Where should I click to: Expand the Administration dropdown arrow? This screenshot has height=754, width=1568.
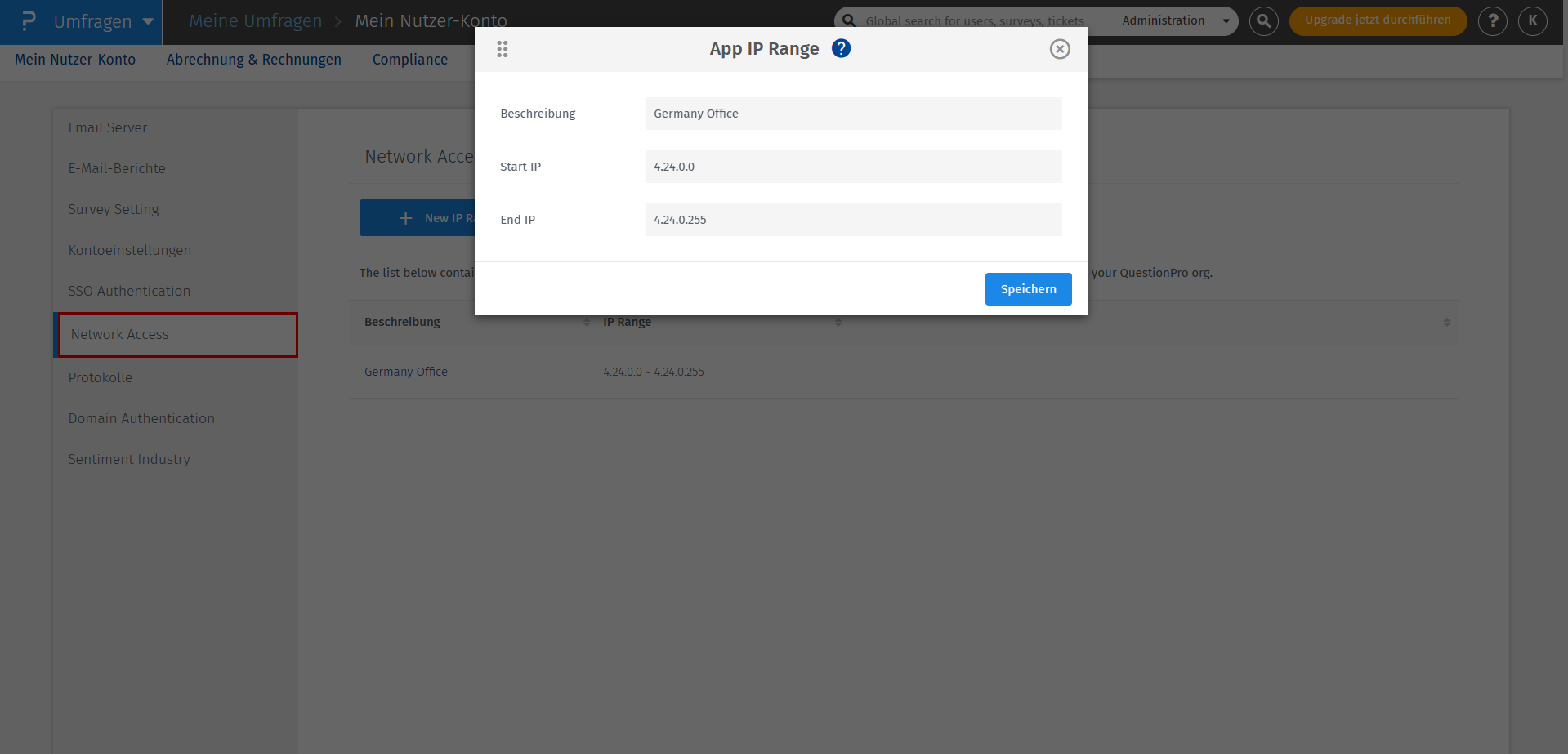1225,21
